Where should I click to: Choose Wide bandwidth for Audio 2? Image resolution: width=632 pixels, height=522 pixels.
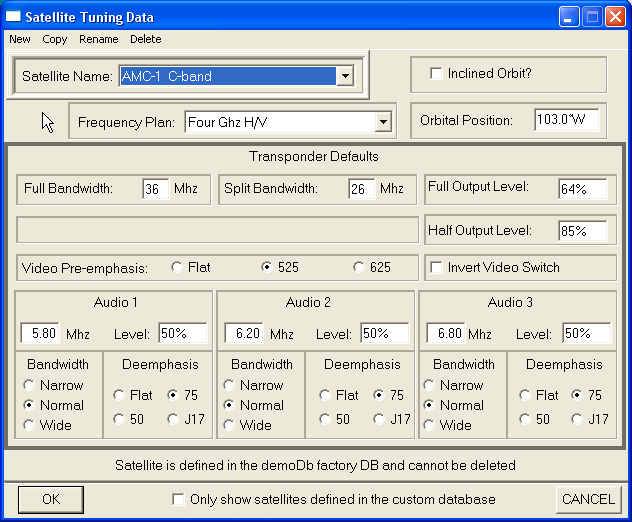[x=231, y=425]
